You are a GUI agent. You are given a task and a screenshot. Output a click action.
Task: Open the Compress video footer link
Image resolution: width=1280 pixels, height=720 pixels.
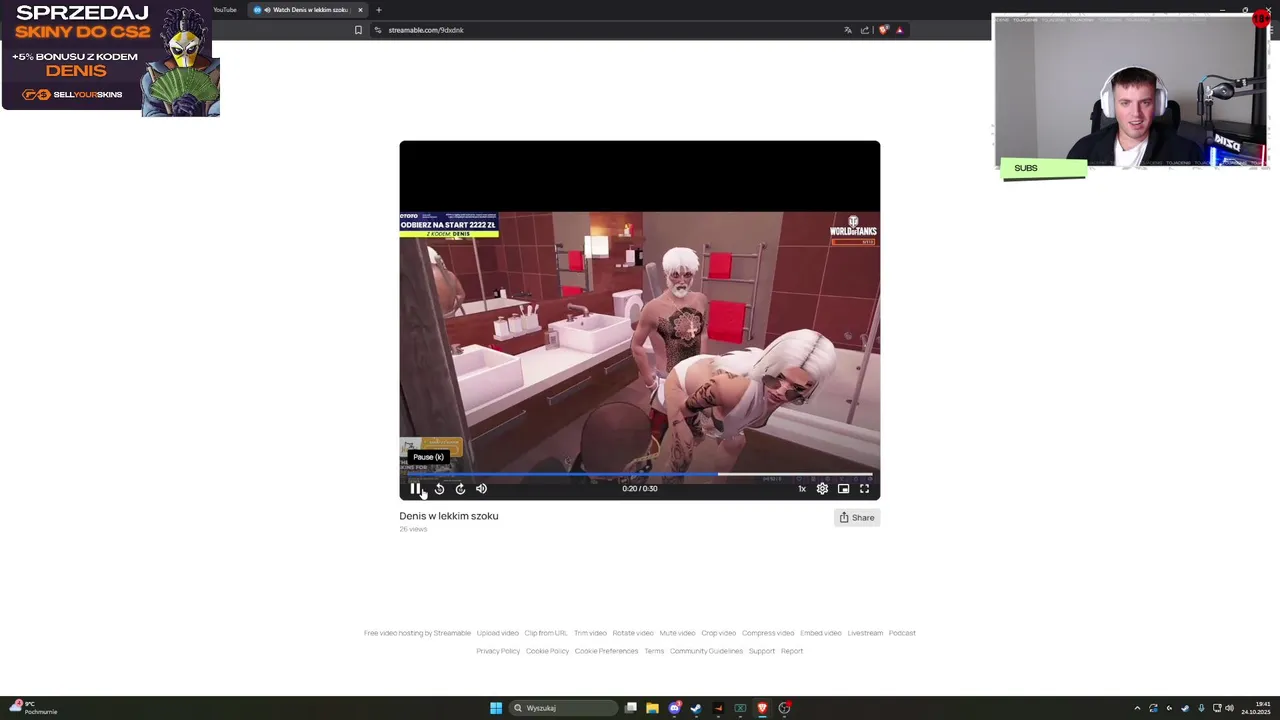click(x=768, y=633)
